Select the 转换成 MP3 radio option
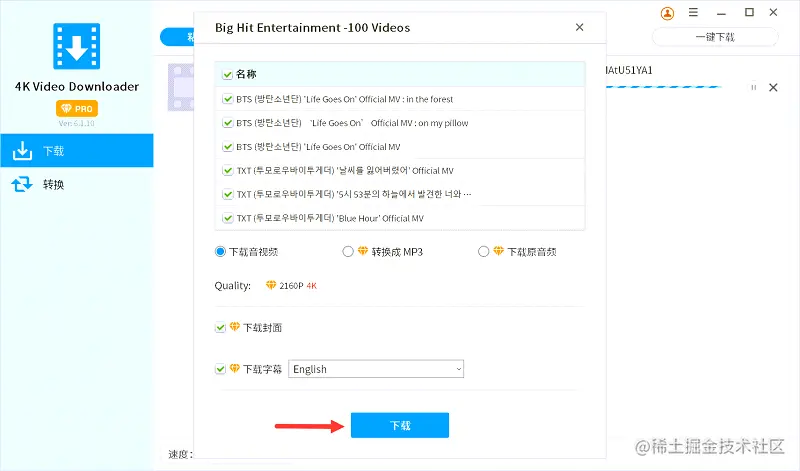Screen dimensions: 800x471 [348, 252]
